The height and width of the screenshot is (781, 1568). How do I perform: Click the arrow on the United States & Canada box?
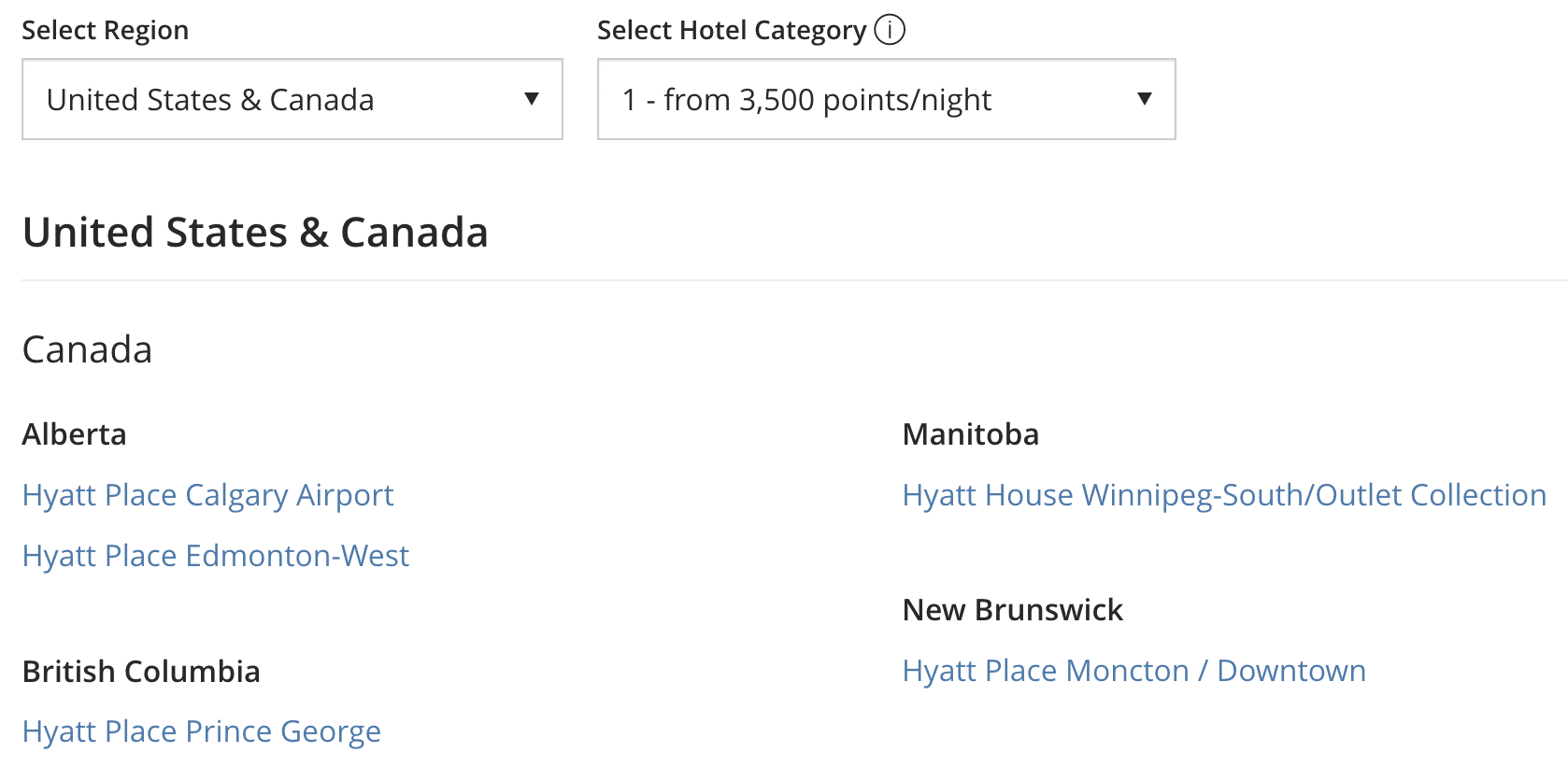click(532, 99)
